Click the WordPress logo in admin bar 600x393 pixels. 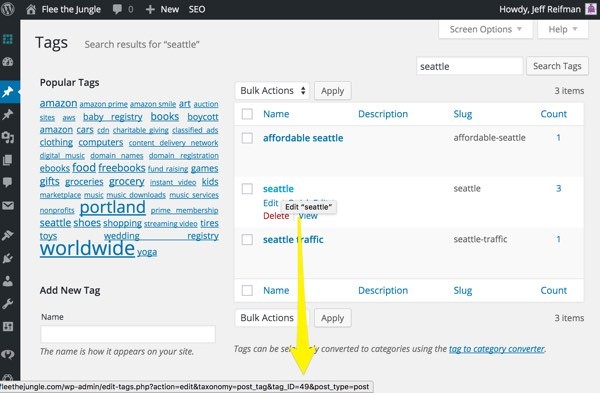tap(8, 9)
